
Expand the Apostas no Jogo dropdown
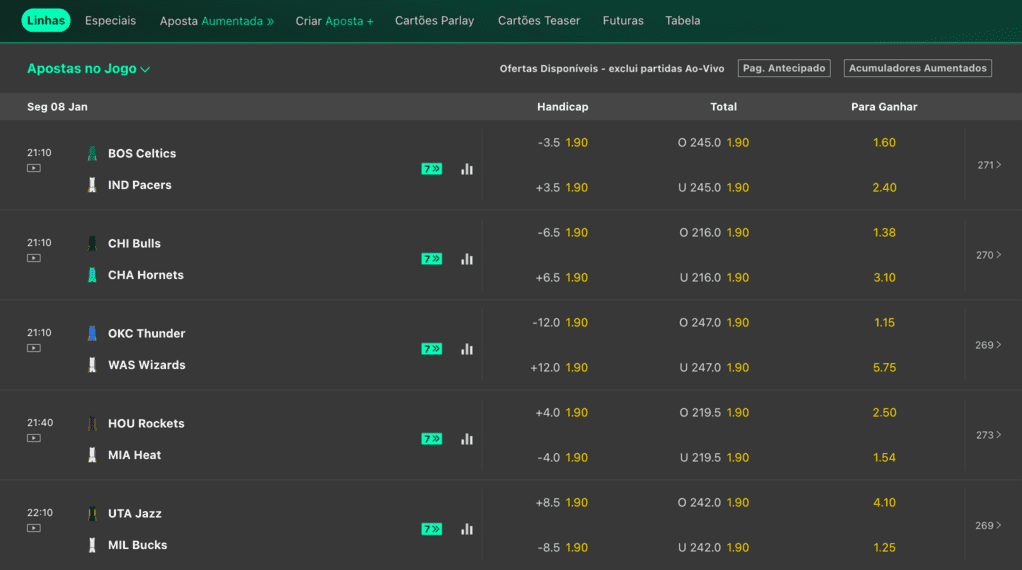89,68
